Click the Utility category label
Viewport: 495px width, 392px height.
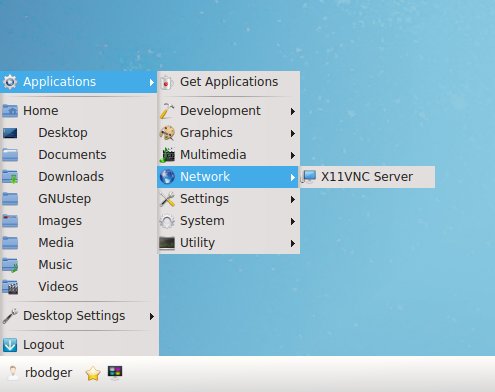tap(198, 243)
